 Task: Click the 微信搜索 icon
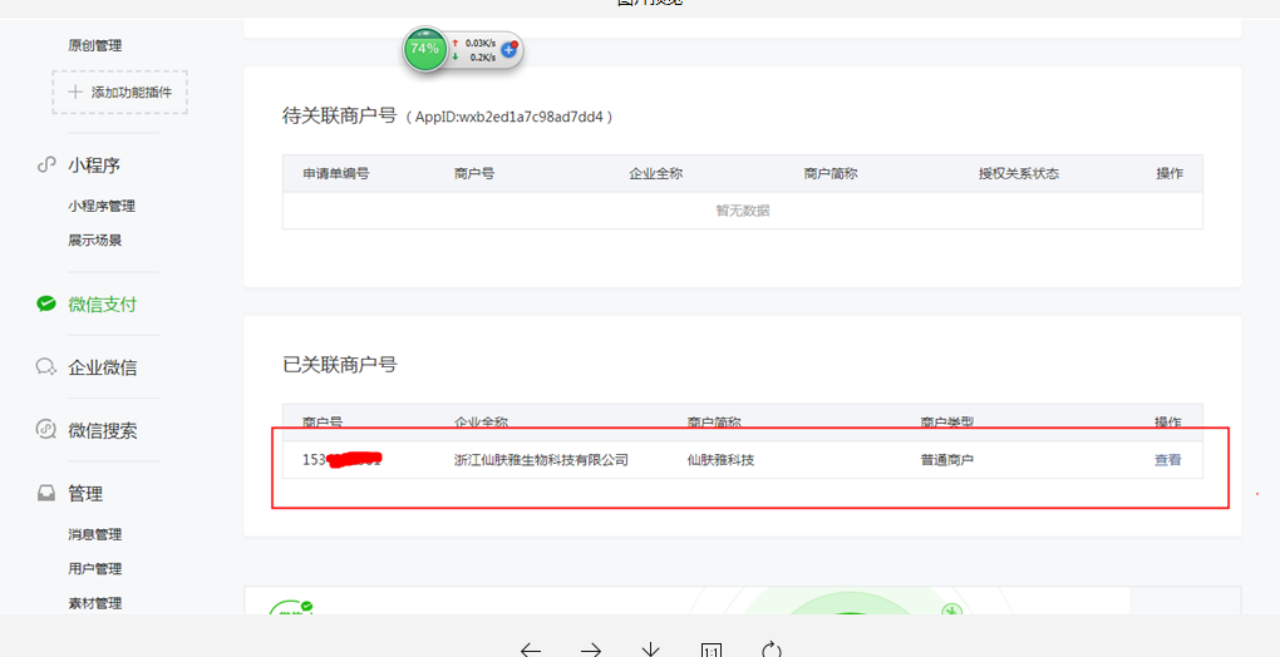pos(46,430)
